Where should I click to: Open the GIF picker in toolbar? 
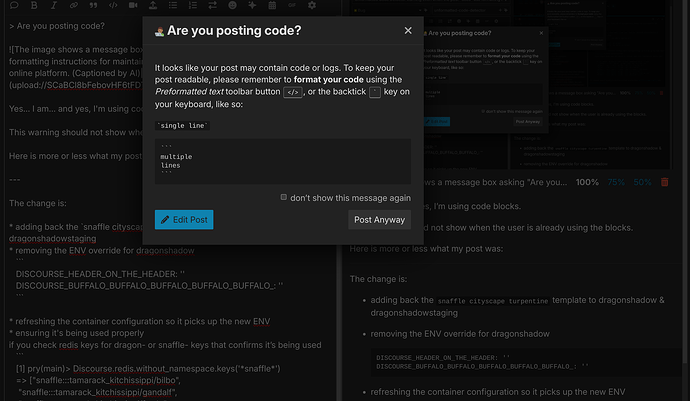pyautogui.click(x=292, y=5)
